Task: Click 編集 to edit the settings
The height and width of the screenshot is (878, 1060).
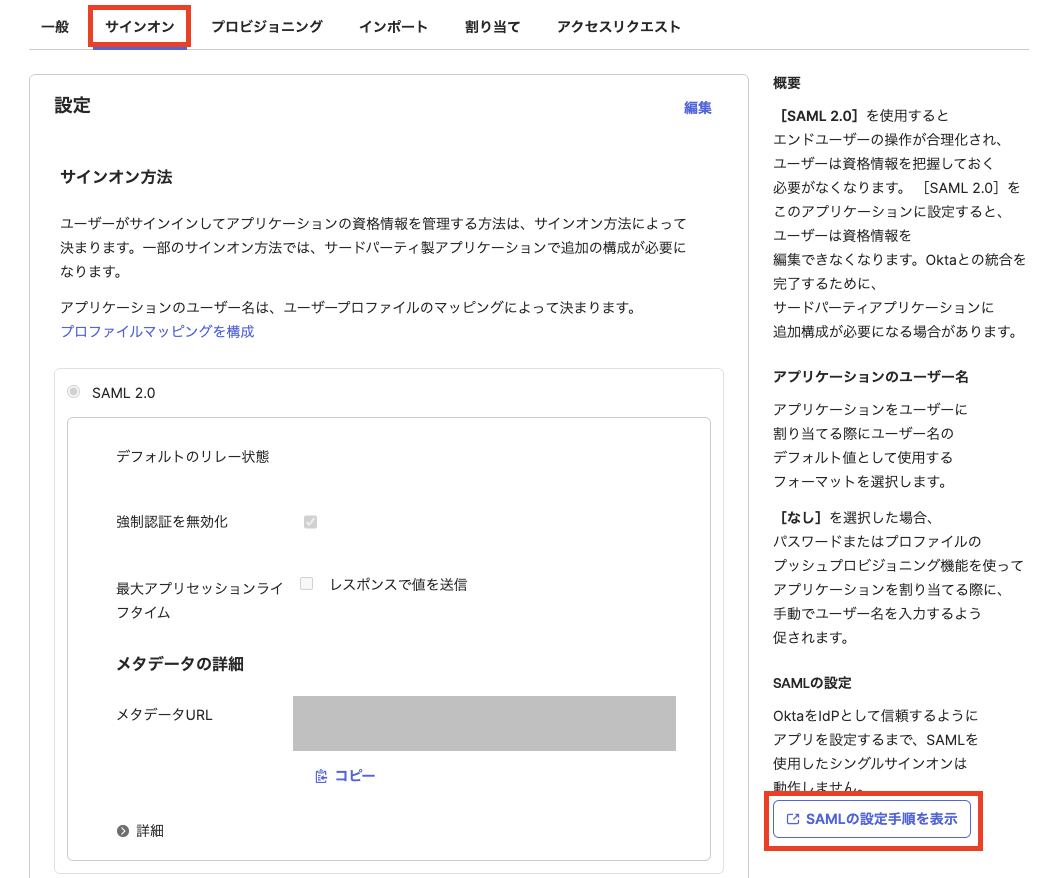Action: click(x=697, y=108)
